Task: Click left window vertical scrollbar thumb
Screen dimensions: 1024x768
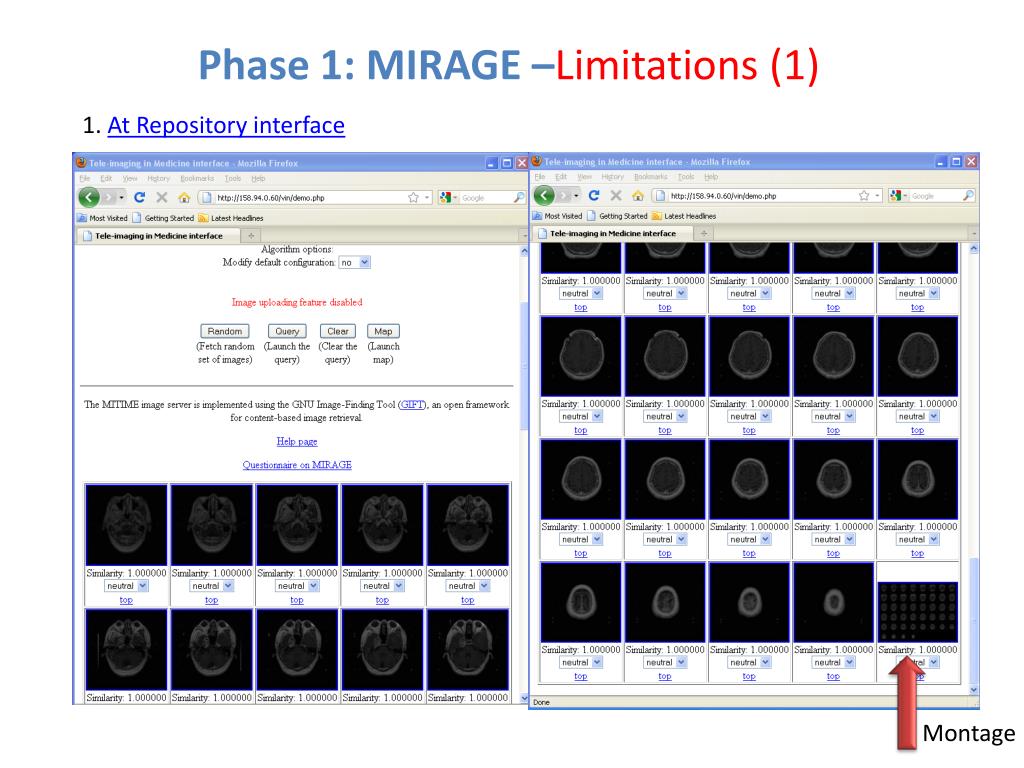Action: 524,366
